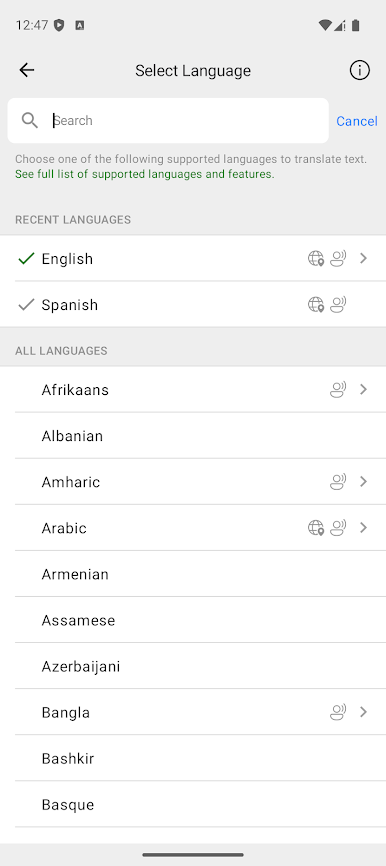Tap English's speech conversation icon

coord(338,258)
